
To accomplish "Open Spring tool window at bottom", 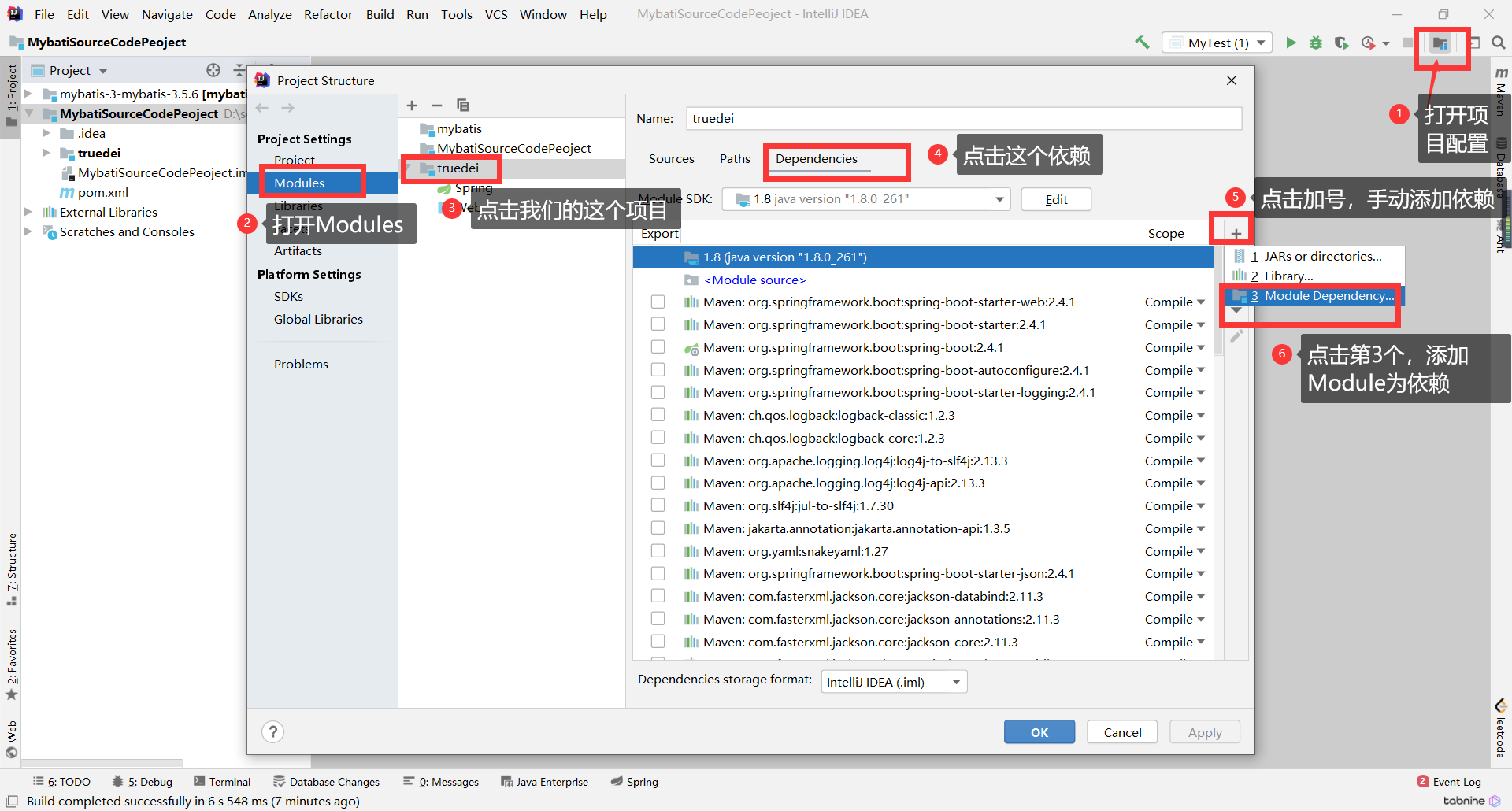I will pyautogui.click(x=635, y=782).
